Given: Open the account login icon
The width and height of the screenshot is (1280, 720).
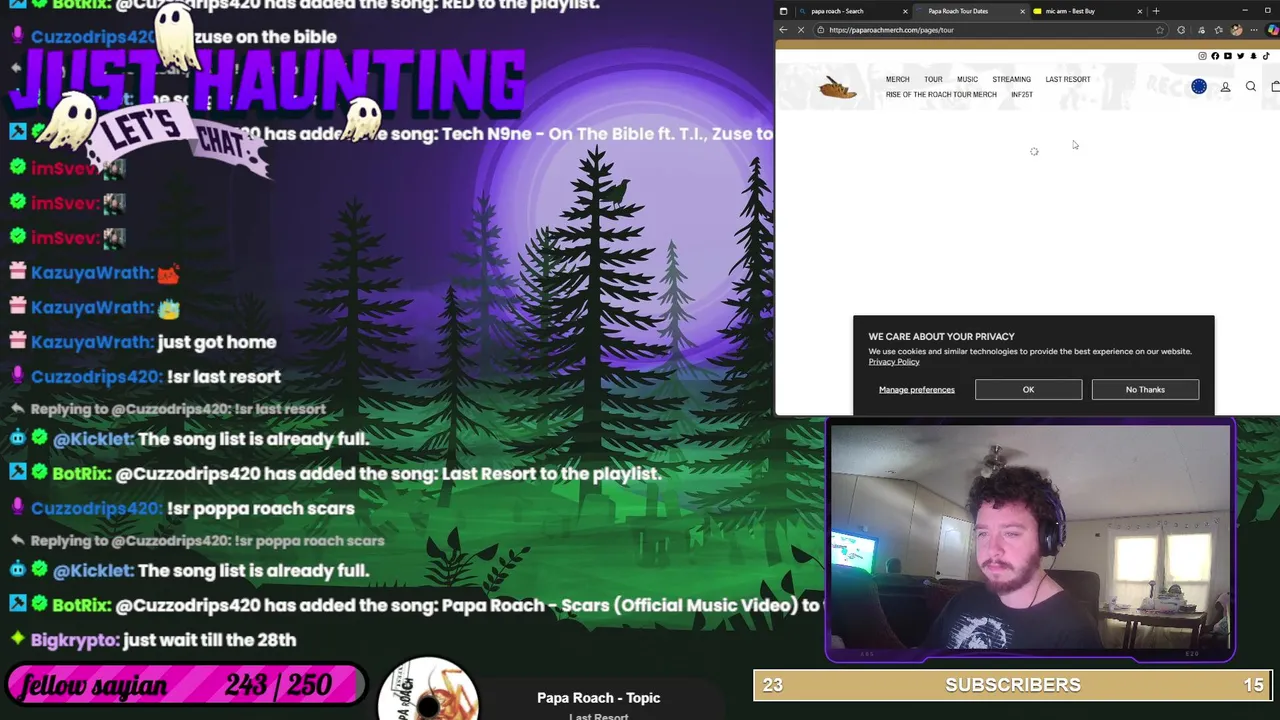Looking at the screenshot, I should point(1225,87).
